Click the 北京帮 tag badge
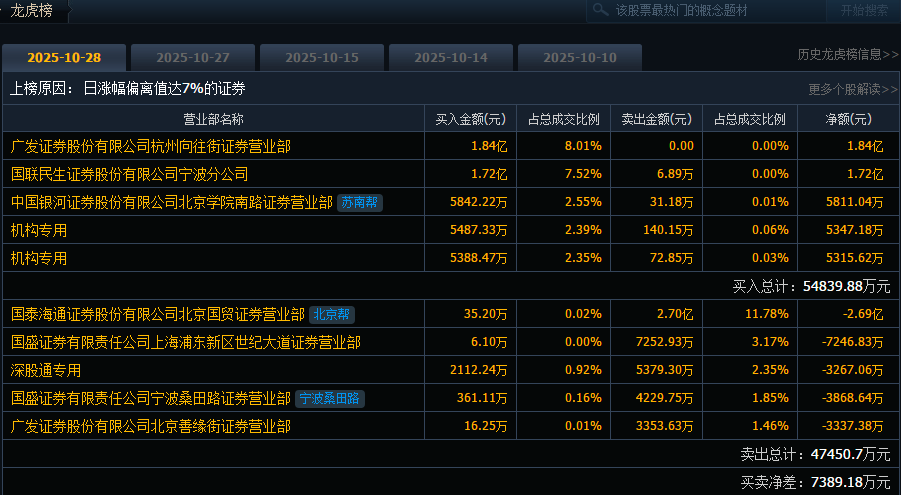The height and width of the screenshot is (495, 901). tap(332, 315)
